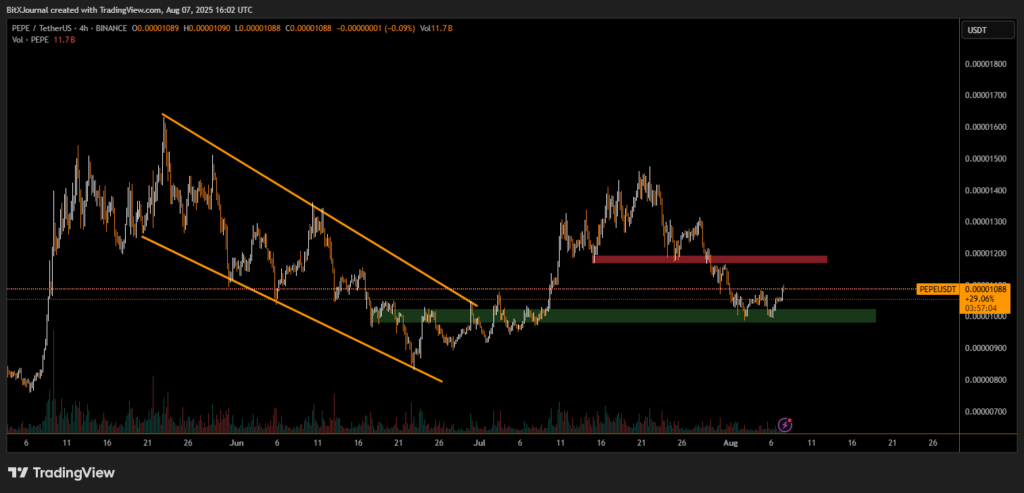Click the purple lightning event icon
The width and height of the screenshot is (1024, 493).
pyautogui.click(x=784, y=424)
